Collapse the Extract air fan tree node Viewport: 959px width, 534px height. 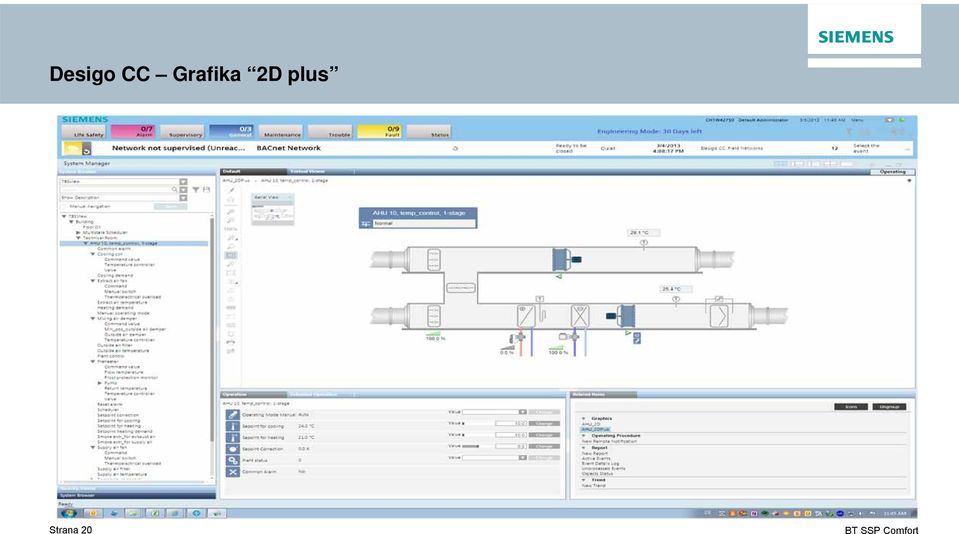click(93, 281)
